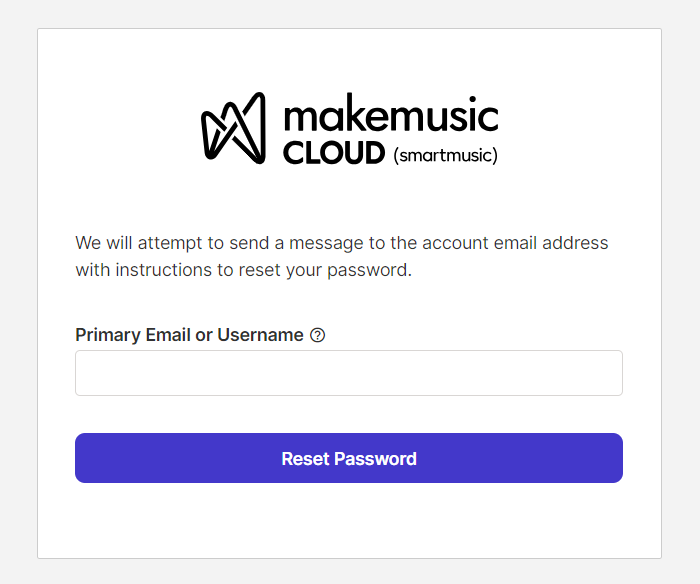Click the gray page background outside the card

[x=18, y=290]
